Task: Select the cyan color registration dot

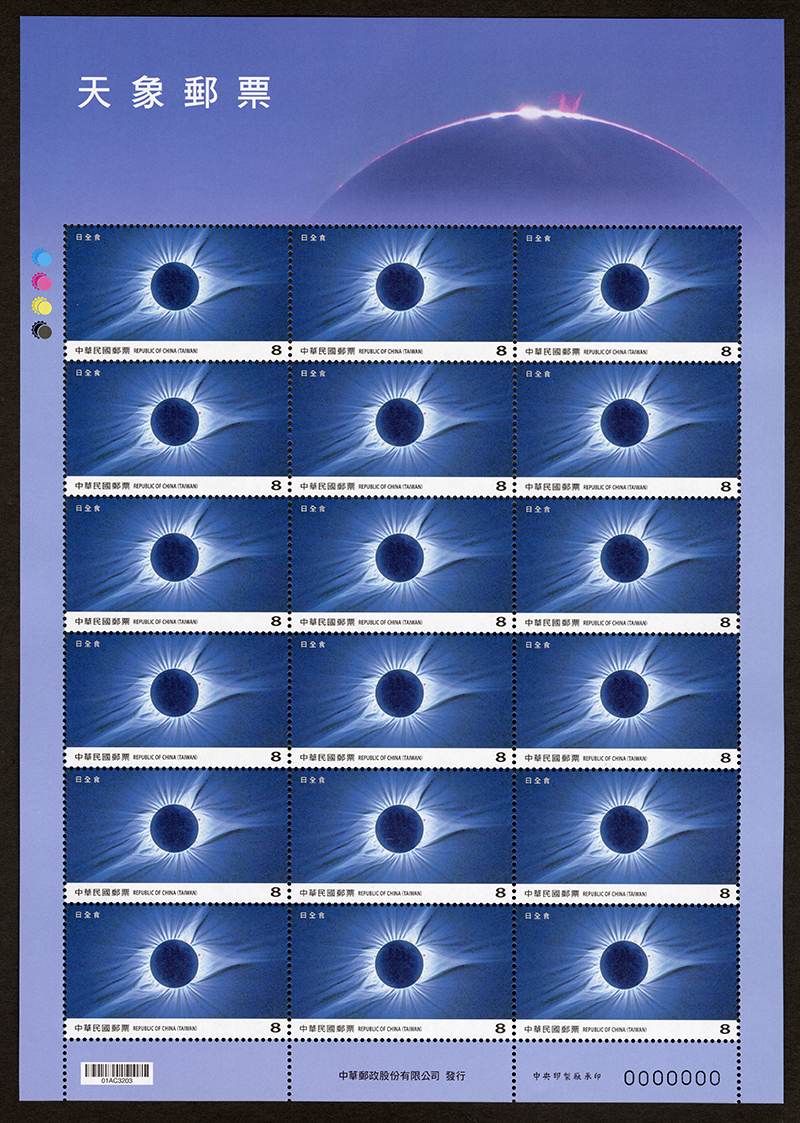Action: click(42, 258)
